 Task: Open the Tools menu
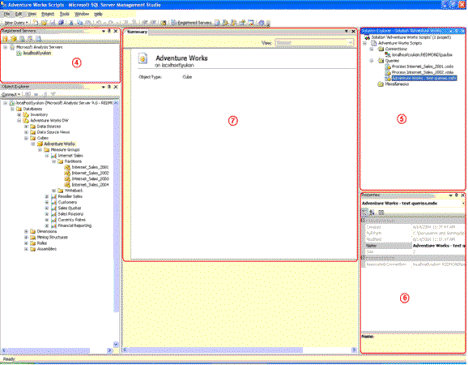click(x=64, y=14)
